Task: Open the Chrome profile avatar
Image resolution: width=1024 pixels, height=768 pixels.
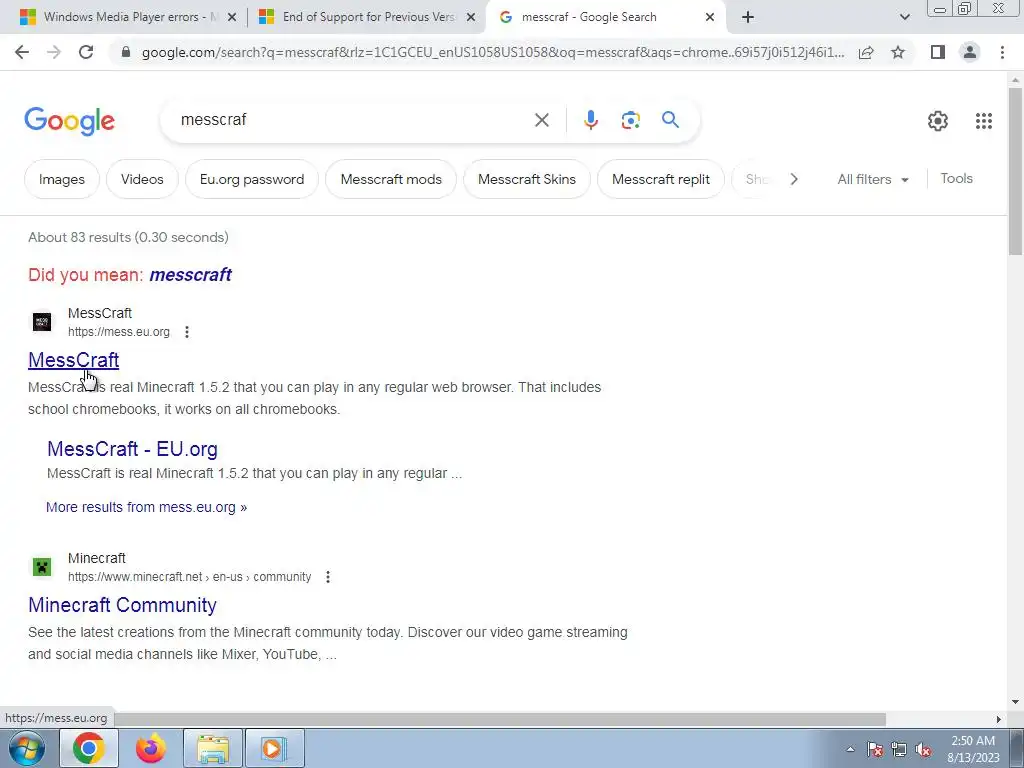Action: (x=970, y=52)
